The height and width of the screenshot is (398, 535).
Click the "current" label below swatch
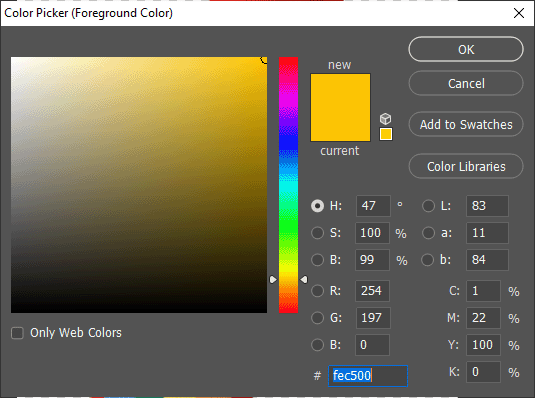point(339,151)
